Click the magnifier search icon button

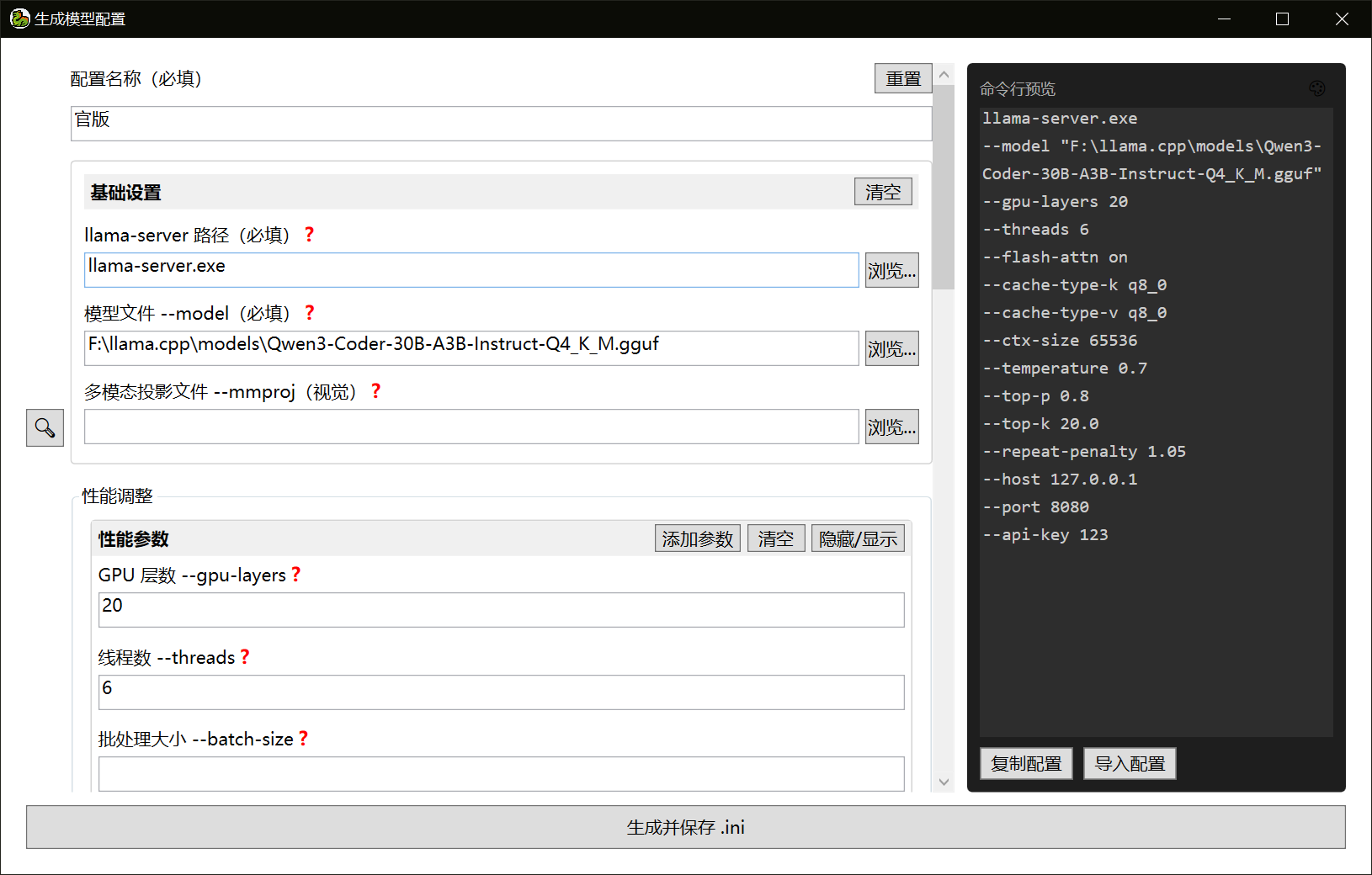pos(45,428)
